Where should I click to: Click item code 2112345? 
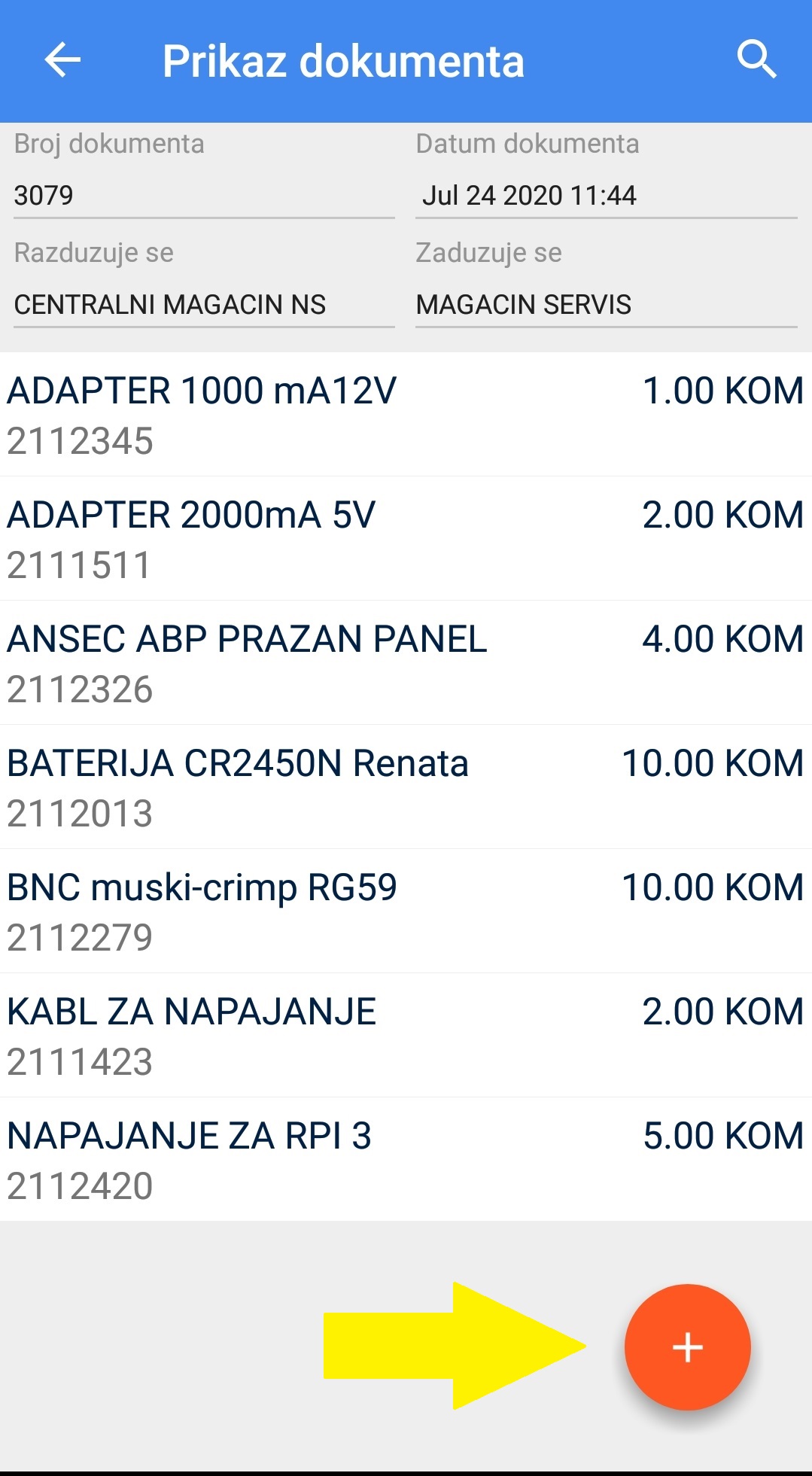point(80,442)
